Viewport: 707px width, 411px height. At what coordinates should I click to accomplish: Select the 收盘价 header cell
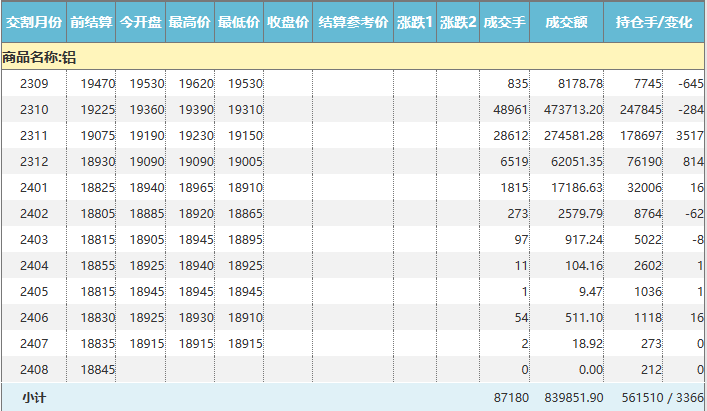pos(288,21)
